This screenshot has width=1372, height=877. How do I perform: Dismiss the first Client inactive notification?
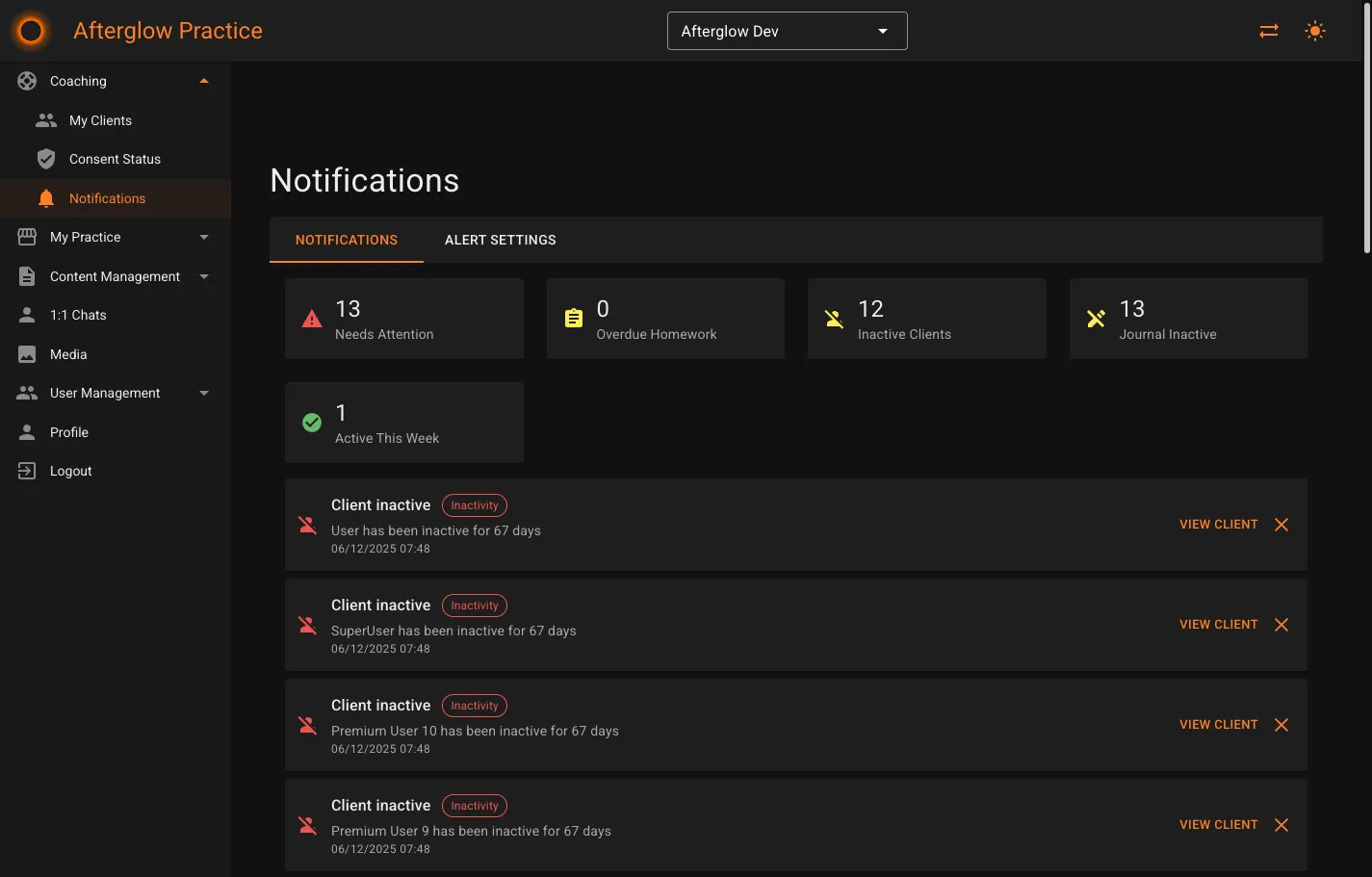(1281, 524)
